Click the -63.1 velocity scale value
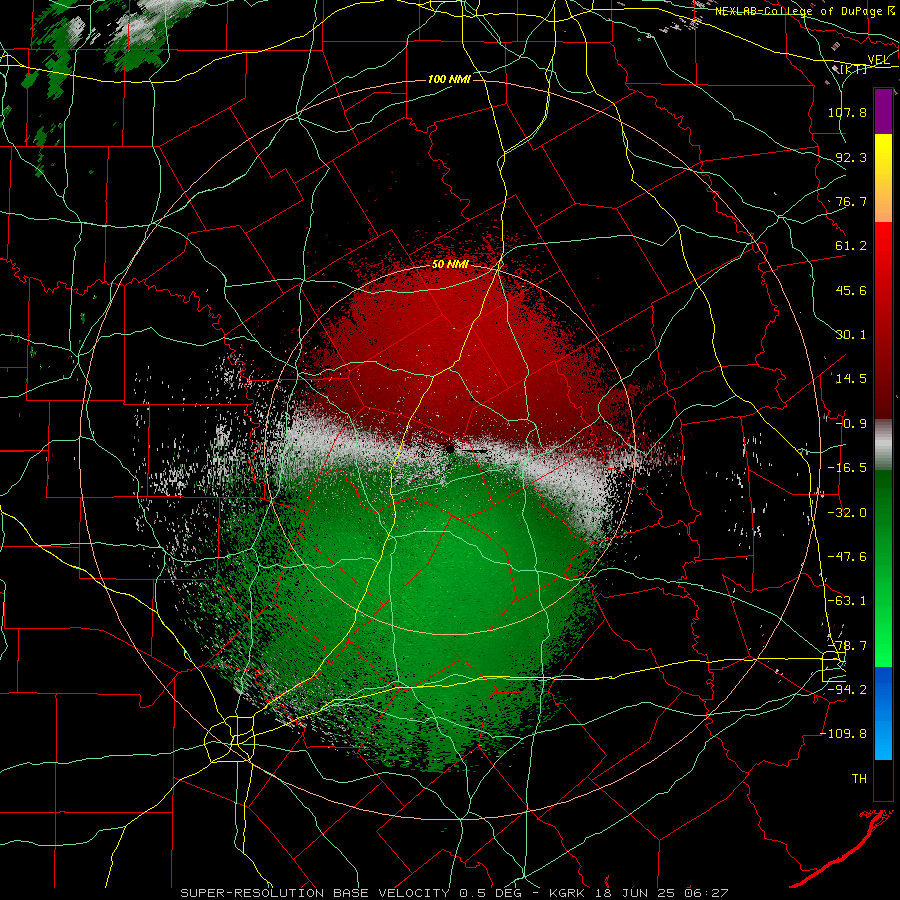Image resolution: width=900 pixels, height=900 pixels. 847,601
